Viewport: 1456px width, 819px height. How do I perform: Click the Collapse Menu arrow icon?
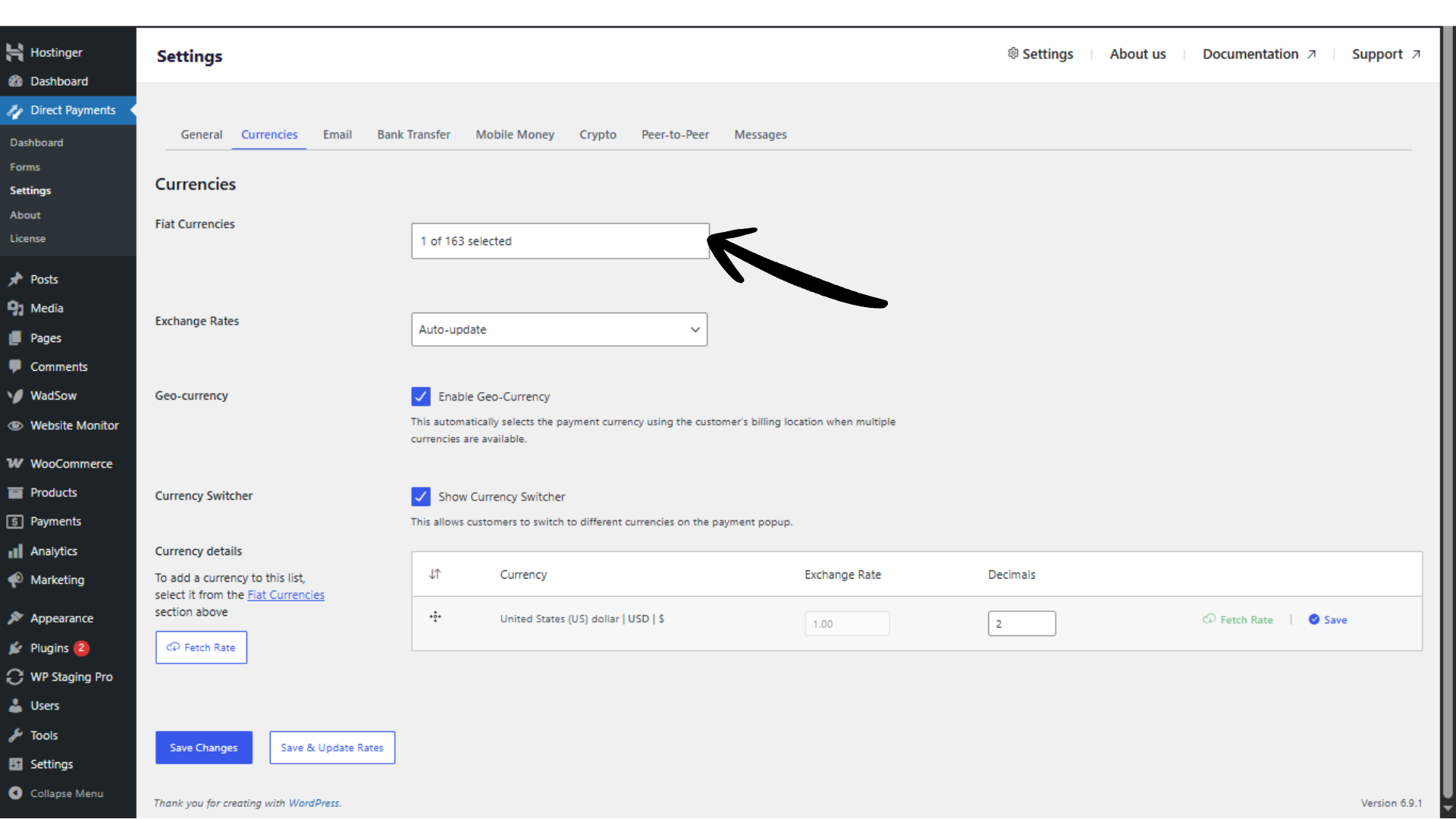tap(15, 793)
